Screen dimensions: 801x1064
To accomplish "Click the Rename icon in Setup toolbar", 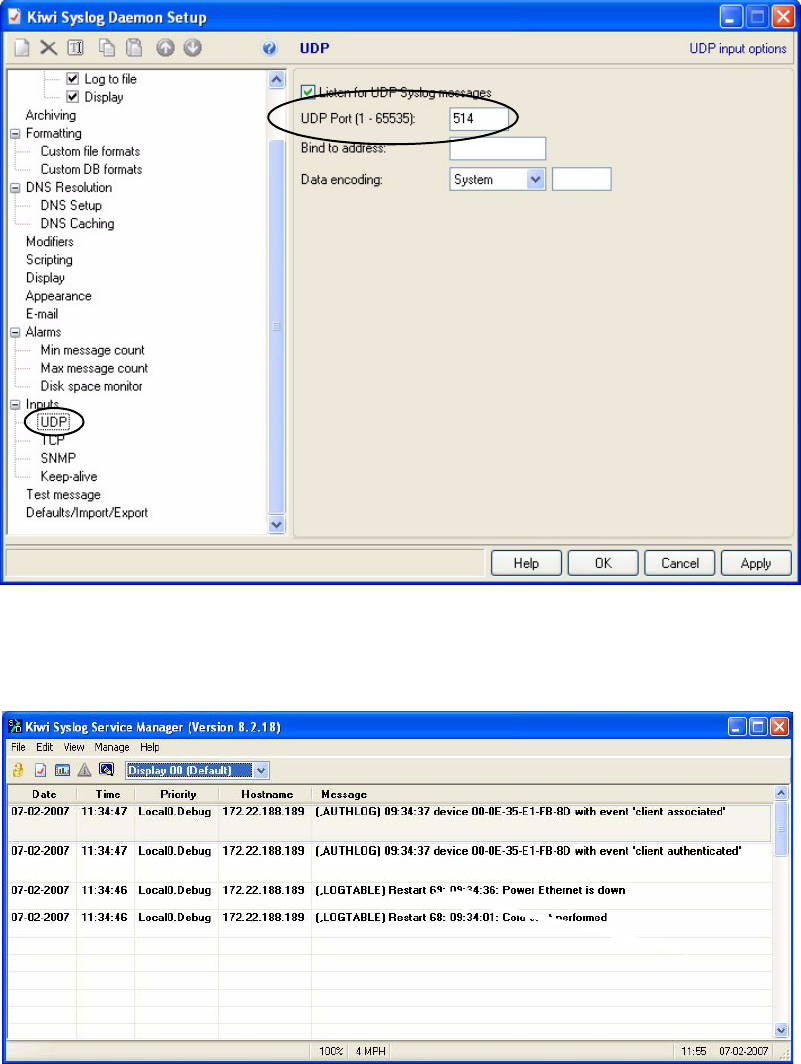I will (75, 48).
